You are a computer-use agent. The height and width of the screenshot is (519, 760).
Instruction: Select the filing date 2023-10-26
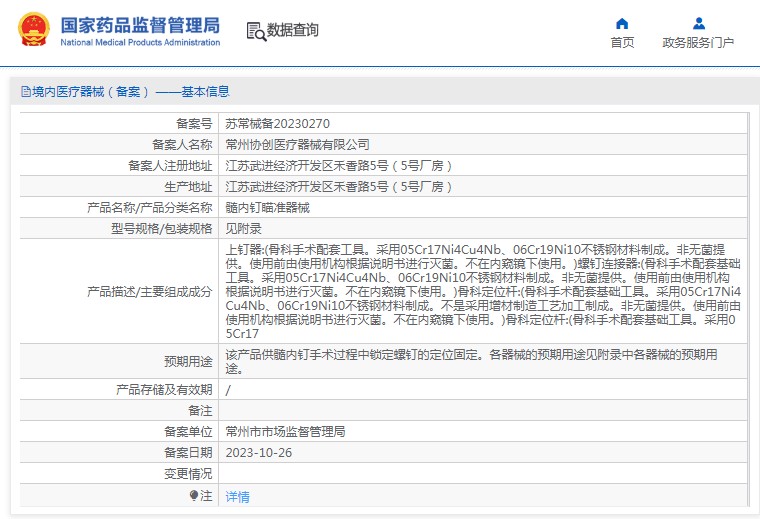click(x=259, y=453)
